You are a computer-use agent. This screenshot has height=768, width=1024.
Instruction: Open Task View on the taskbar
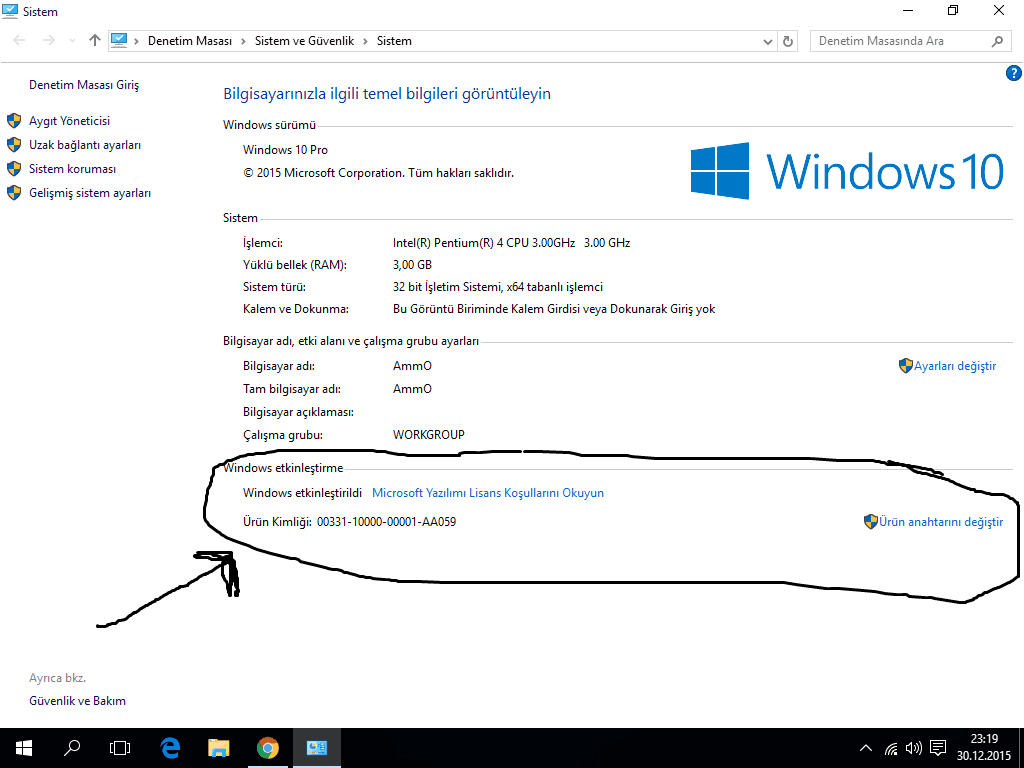(120, 747)
